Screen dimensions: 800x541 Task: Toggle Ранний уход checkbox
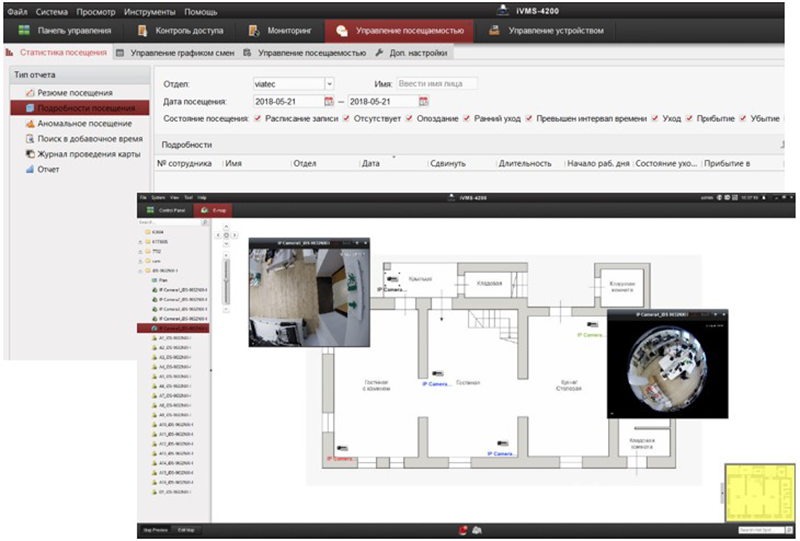(466, 118)
